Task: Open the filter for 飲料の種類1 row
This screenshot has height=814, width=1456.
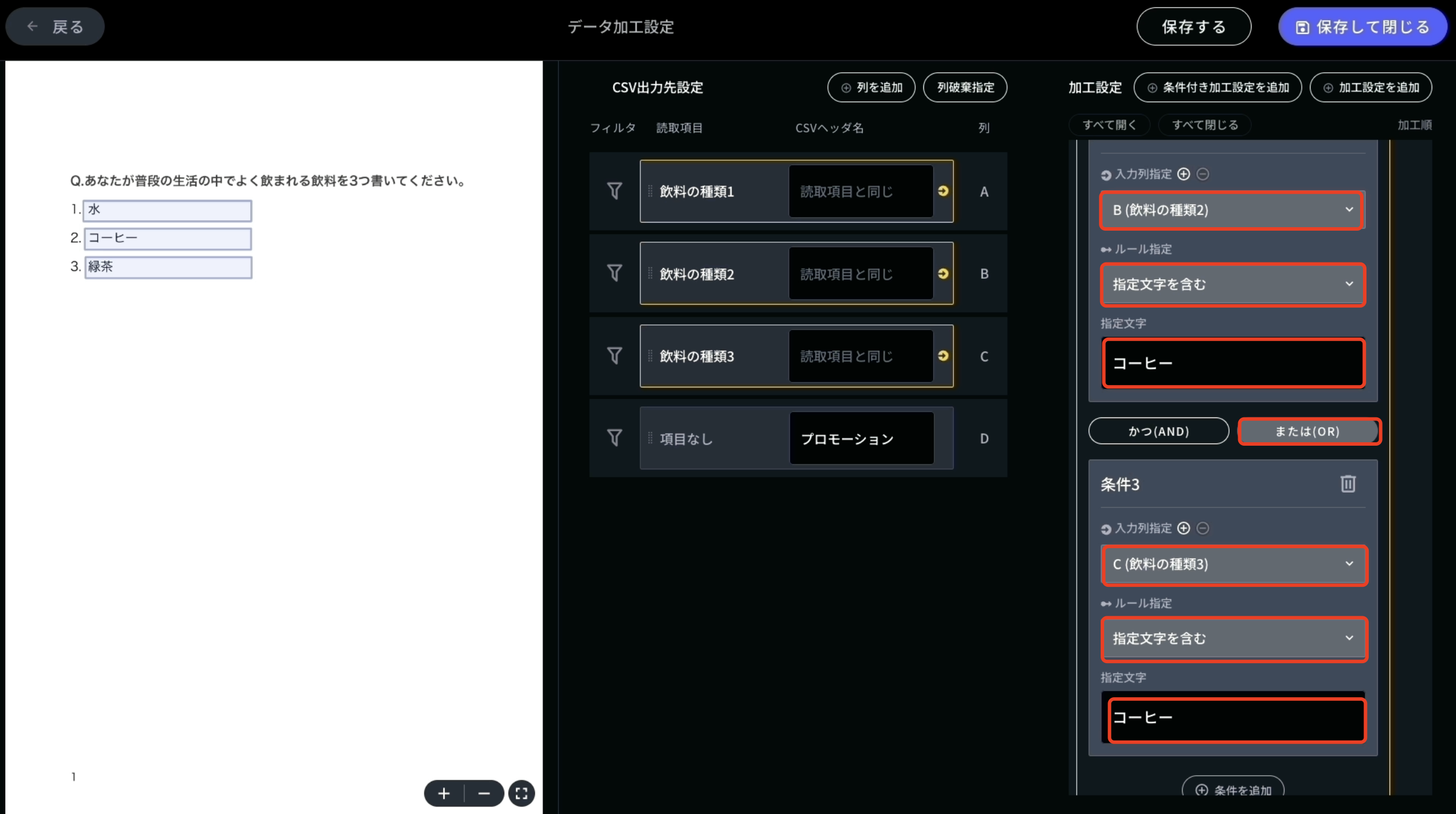Action: [615, 191]
